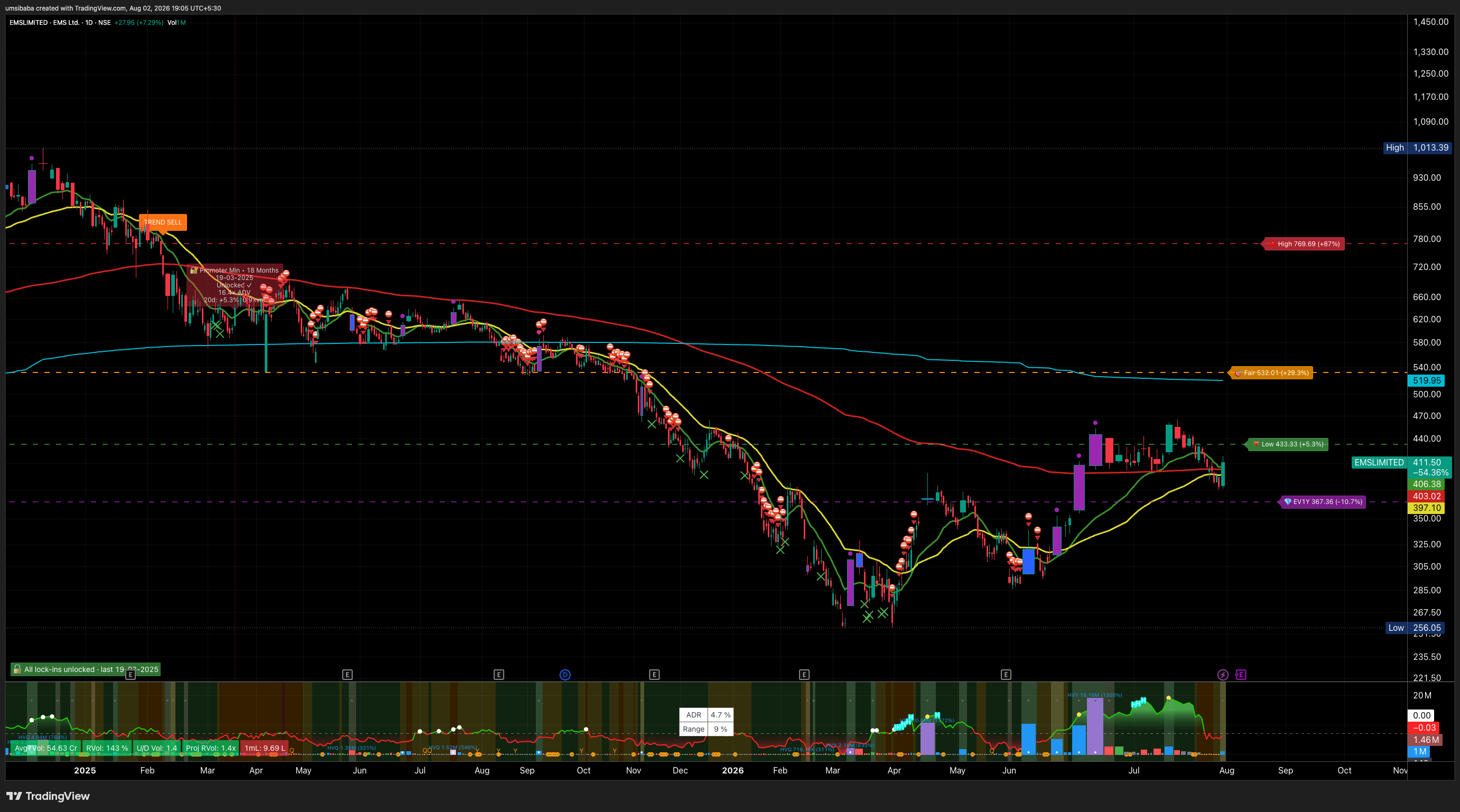The height and width of the screenshot is (812, 1460).
Task: Click the 1,450.00 price axis label
Action: [x=1430, y=22]
